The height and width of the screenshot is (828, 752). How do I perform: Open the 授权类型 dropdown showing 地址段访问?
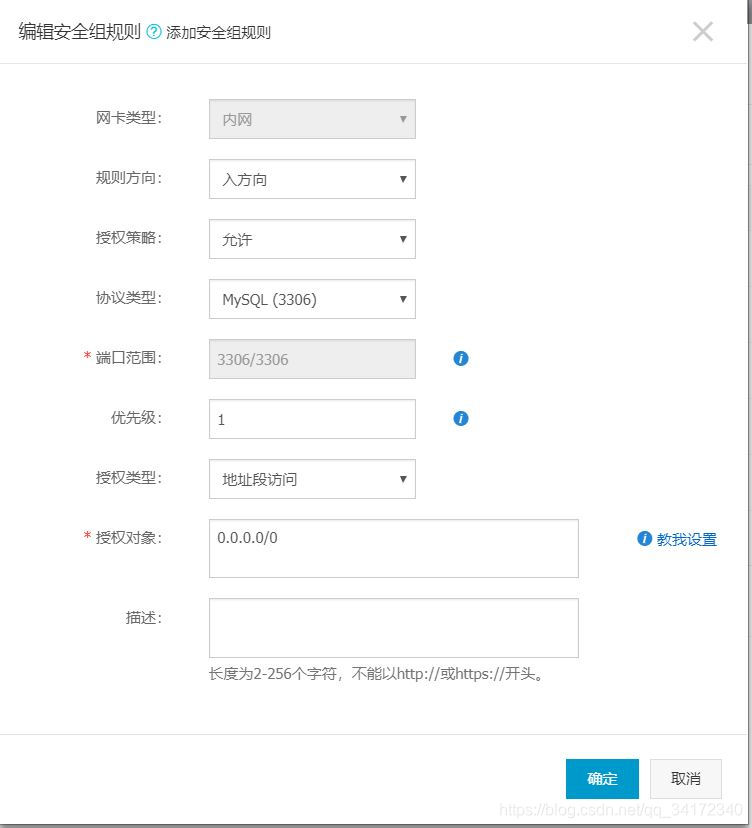(312, 479)
